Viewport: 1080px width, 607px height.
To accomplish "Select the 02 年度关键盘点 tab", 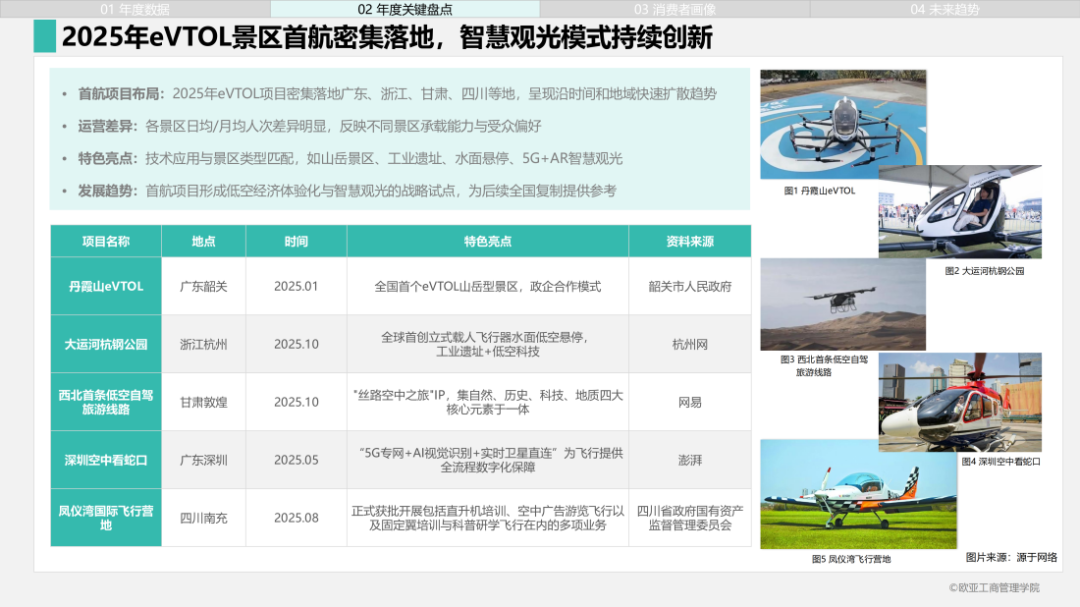I will (405, 9).
